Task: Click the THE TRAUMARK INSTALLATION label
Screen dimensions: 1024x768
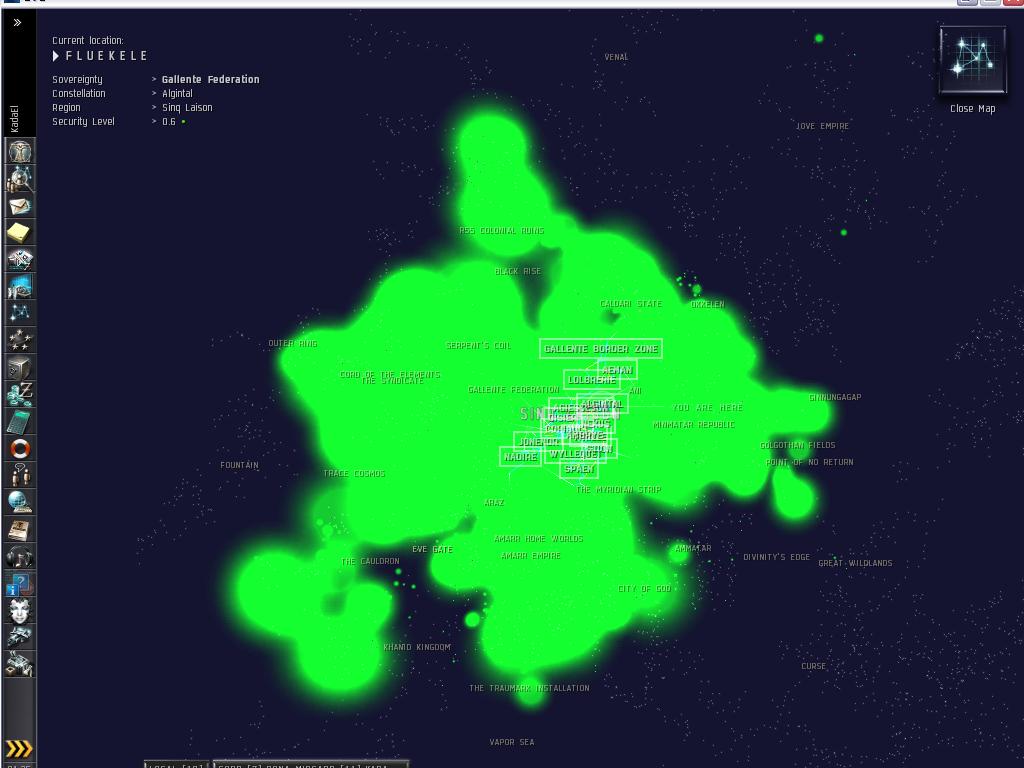Action: (x=529, y=688)
